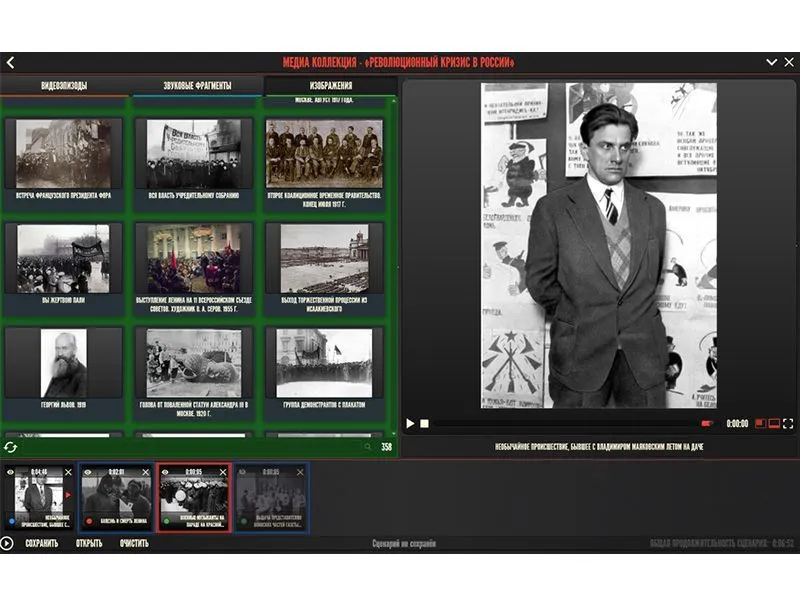The width and height of the screenshot is (800, 600).
Task: Toggle visibility of the red-bordered parade clip
Action: pyautogui.click(x=166, y=472)
